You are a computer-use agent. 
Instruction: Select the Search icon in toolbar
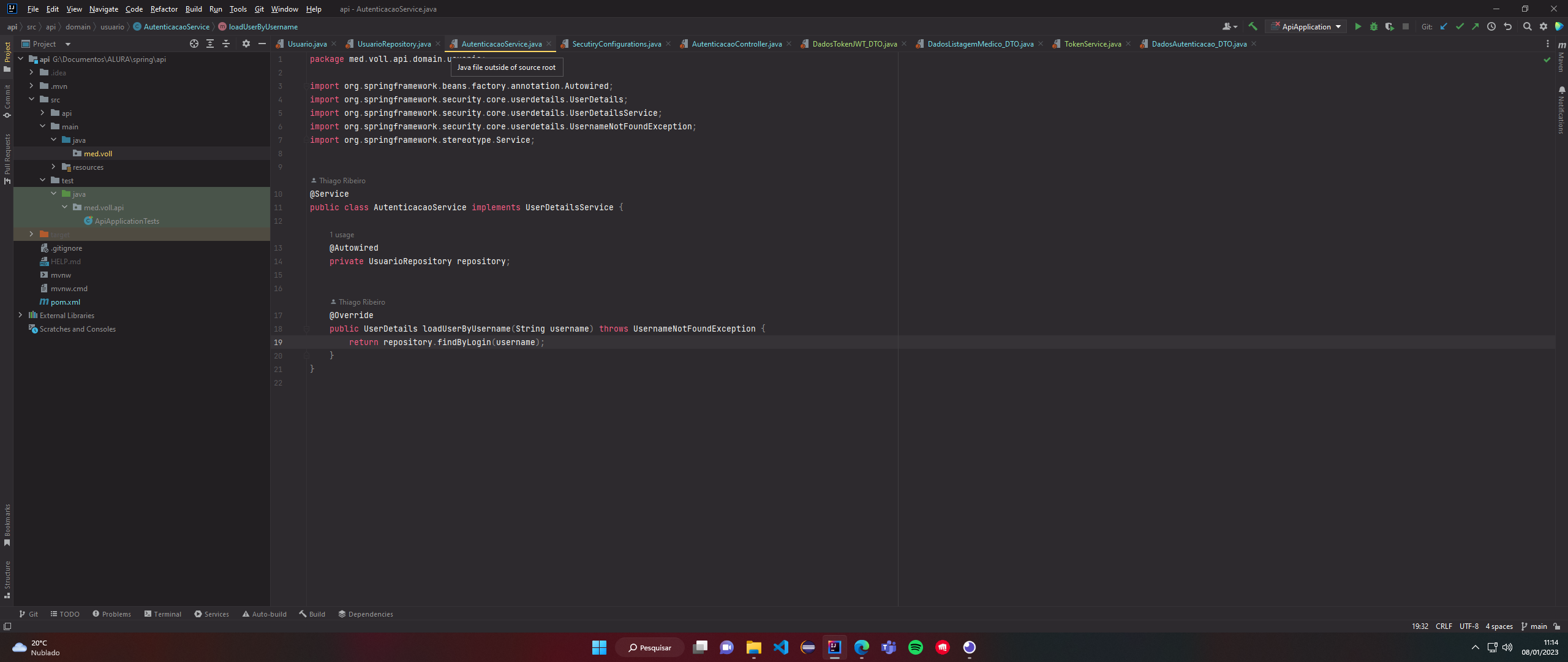[x=1526, y=27]
